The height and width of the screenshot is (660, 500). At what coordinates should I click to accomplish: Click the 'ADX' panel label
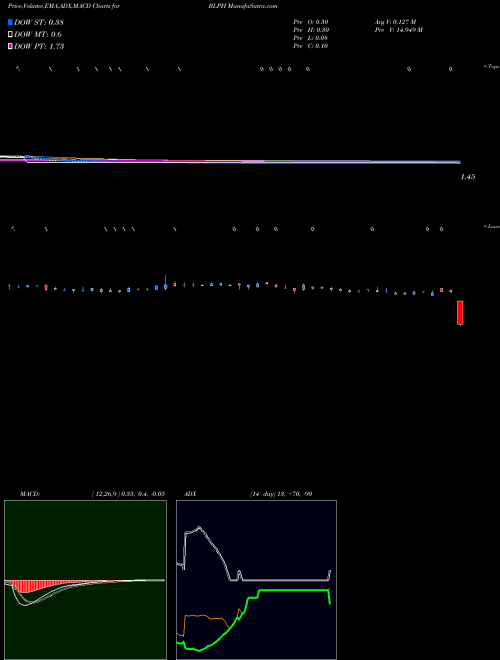pyautogui.click(x=190, y=494)
